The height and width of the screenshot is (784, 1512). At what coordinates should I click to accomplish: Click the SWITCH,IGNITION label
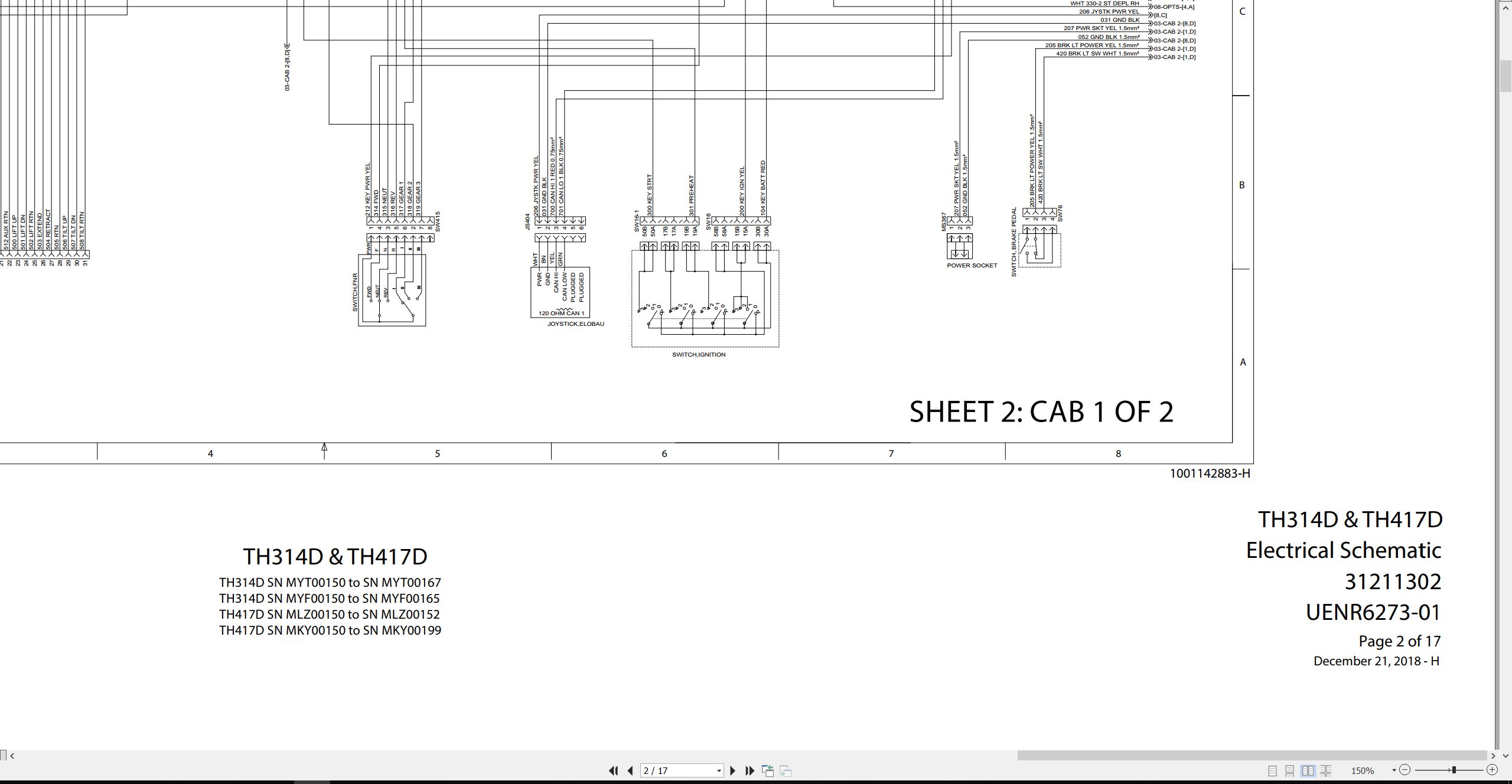(x=699, y=355)
